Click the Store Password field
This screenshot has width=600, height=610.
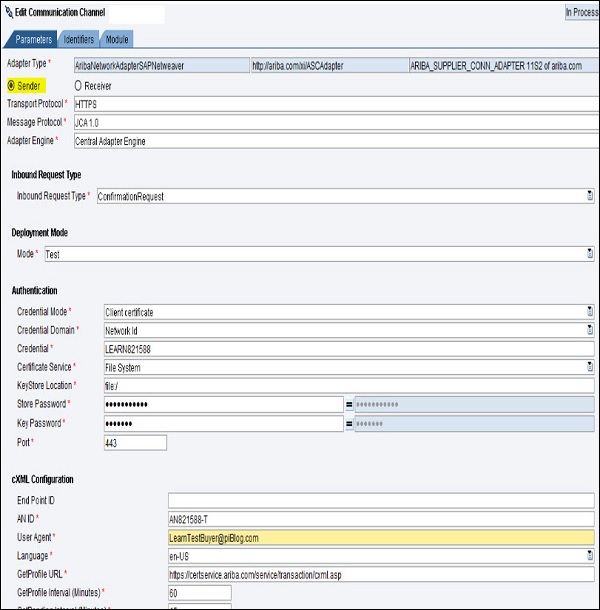[222, 404]
